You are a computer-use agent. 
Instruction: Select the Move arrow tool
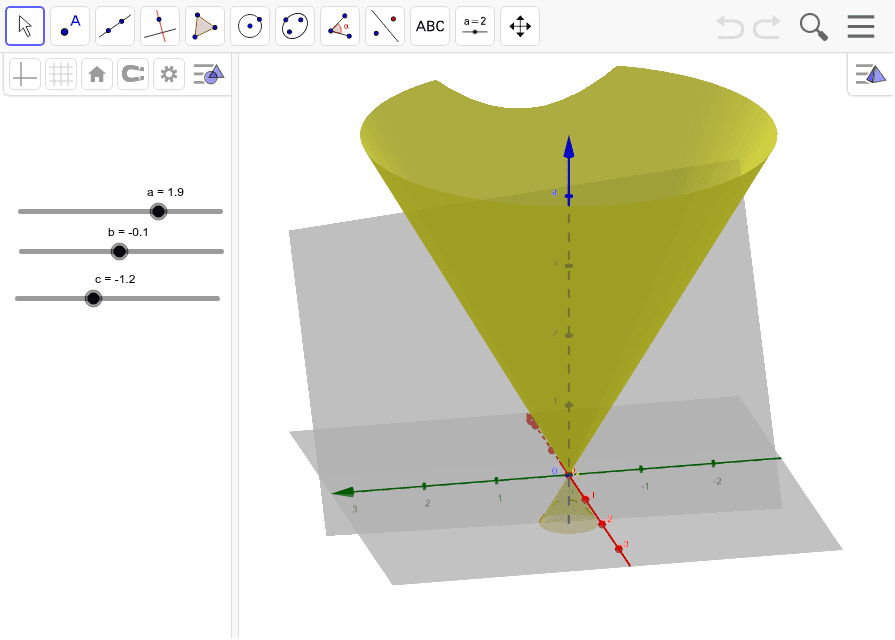click(25, 26)
